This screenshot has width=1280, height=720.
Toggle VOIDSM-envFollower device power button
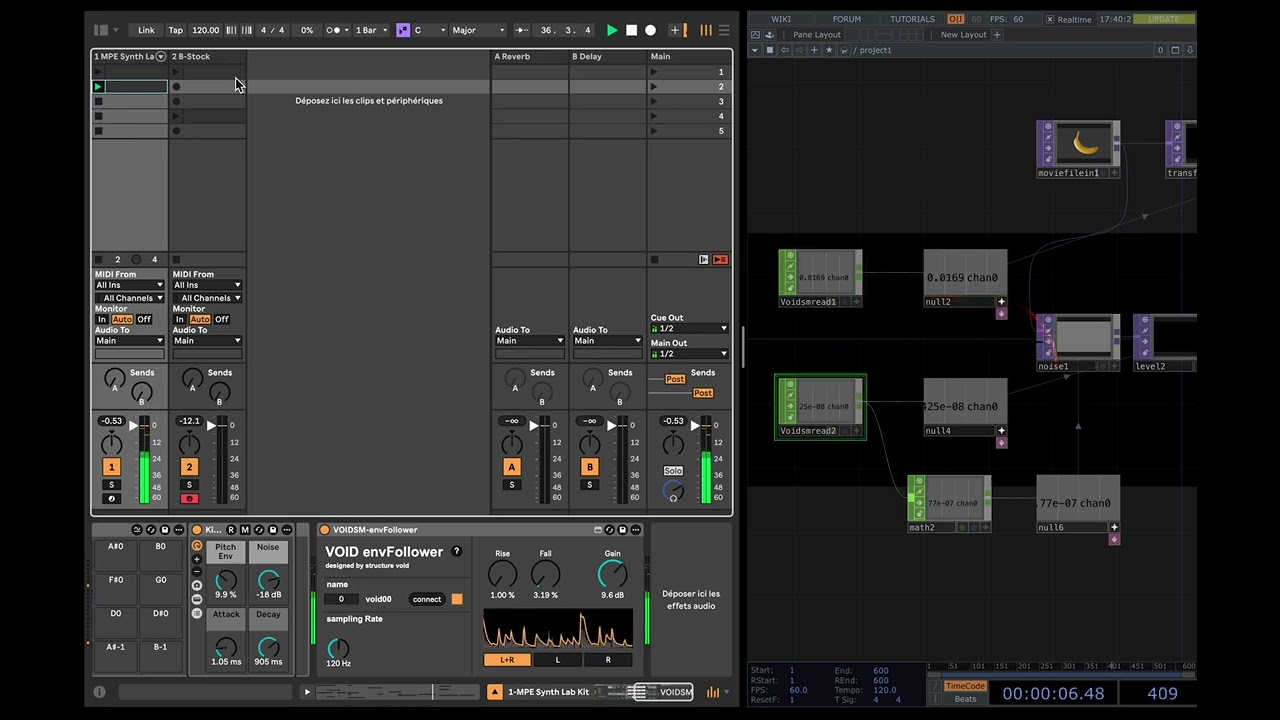[x=325, y=530]
